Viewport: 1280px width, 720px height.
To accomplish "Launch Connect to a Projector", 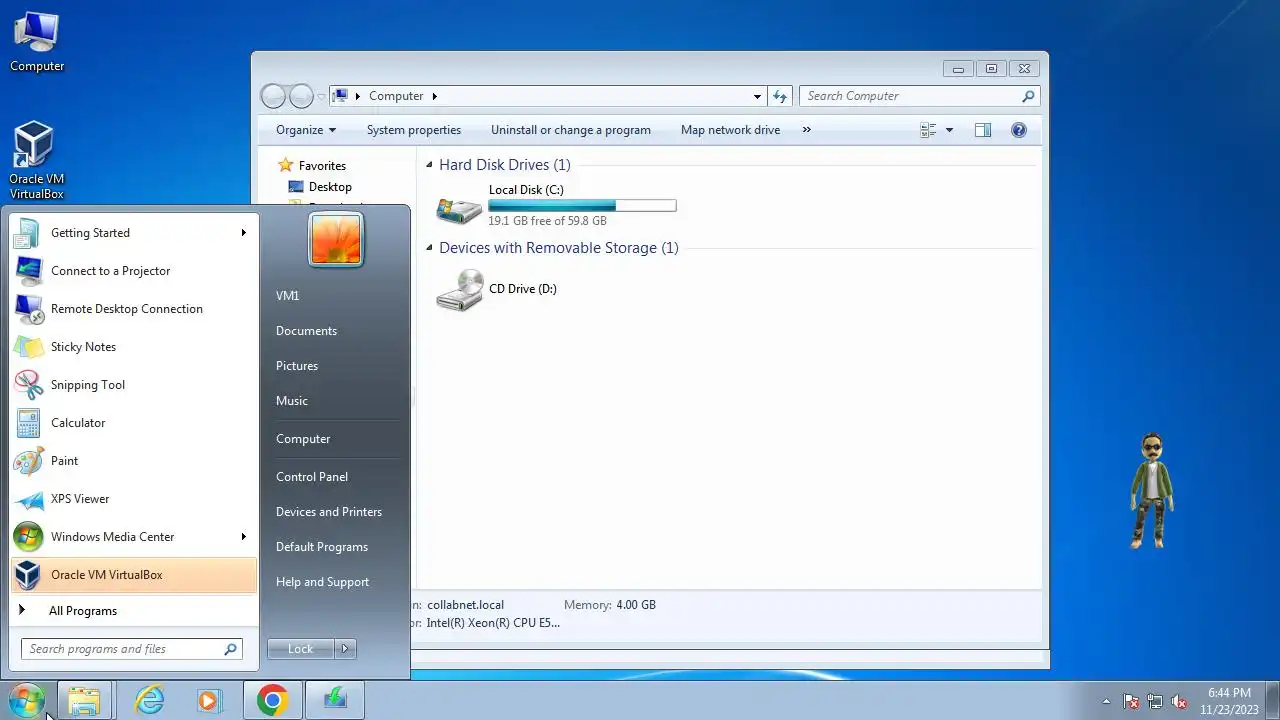I will (134, 271).
